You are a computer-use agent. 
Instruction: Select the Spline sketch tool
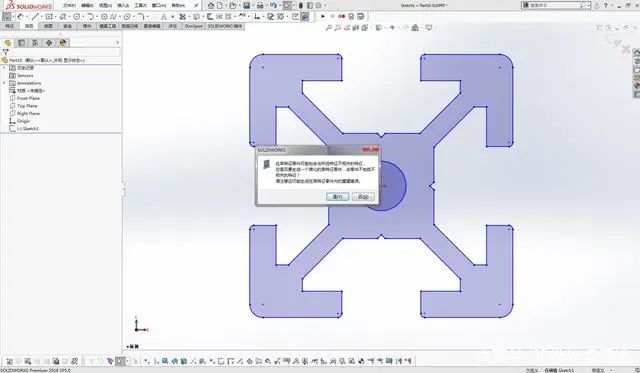tap(113, 17)
